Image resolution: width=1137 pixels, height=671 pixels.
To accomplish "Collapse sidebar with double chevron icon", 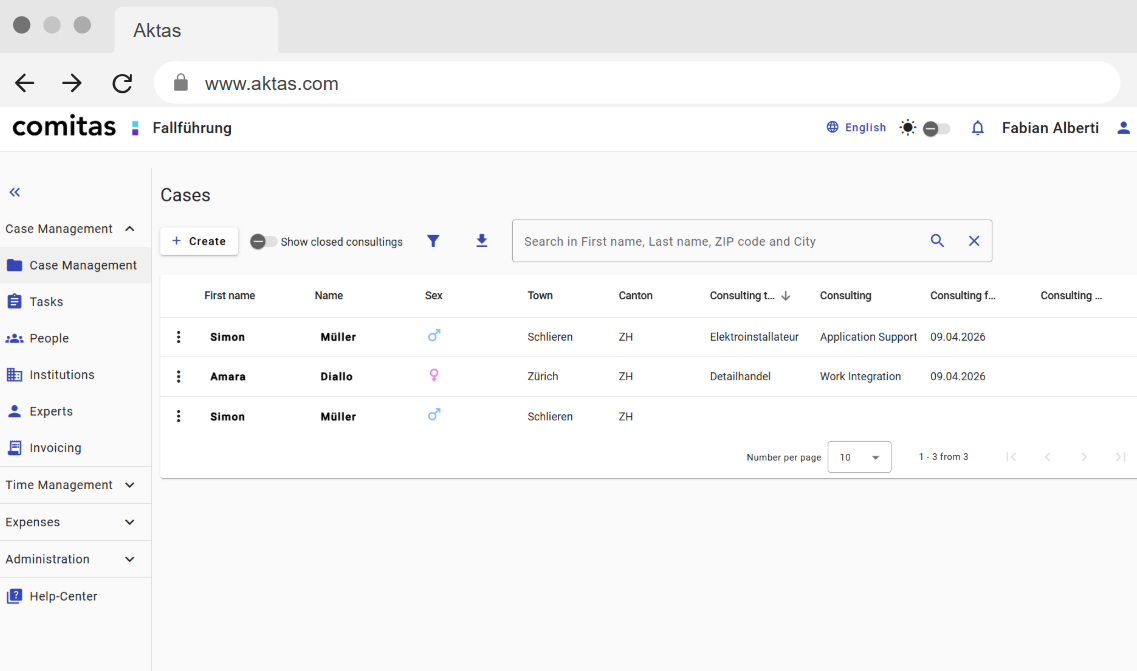I will [x=15, y=192].
